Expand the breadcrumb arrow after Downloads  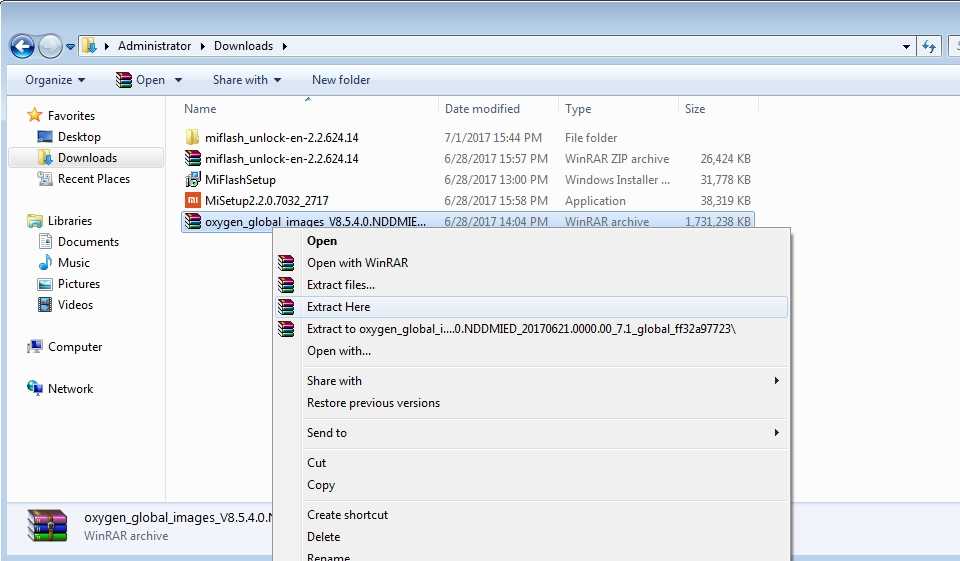pos(285,47)
